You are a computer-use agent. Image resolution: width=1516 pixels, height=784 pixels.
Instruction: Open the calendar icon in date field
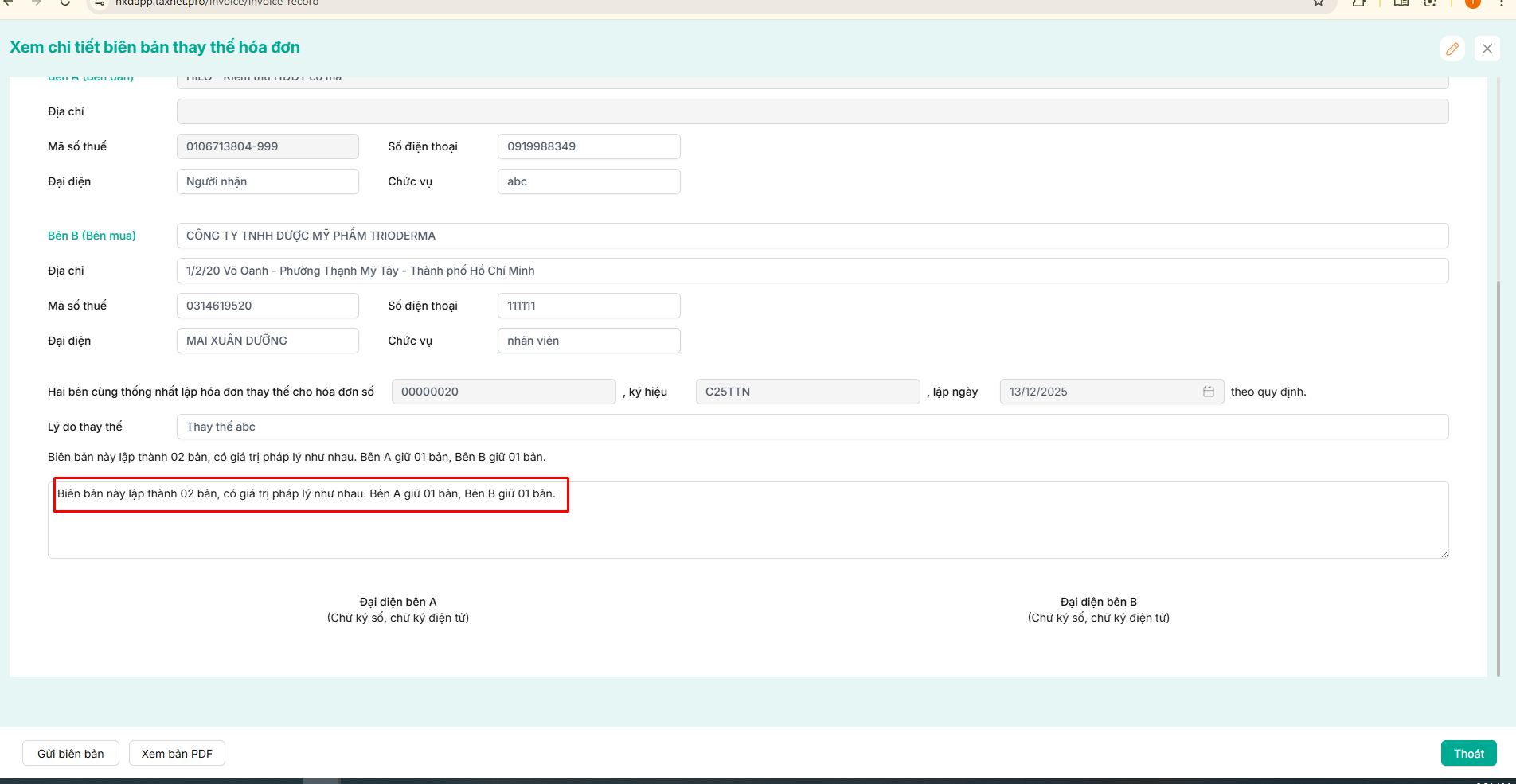(1209, 392)
